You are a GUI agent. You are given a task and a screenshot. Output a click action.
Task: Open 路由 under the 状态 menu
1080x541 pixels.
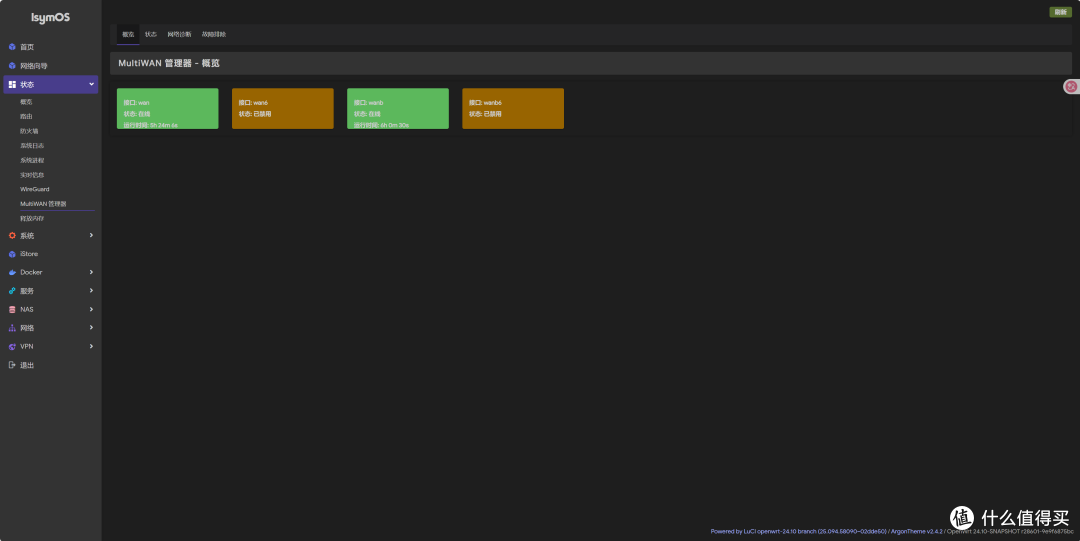click(26, 116)
